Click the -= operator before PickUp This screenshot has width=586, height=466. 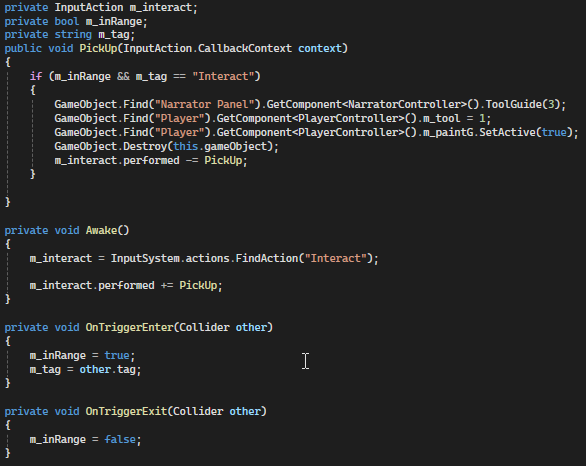(192, 161)
